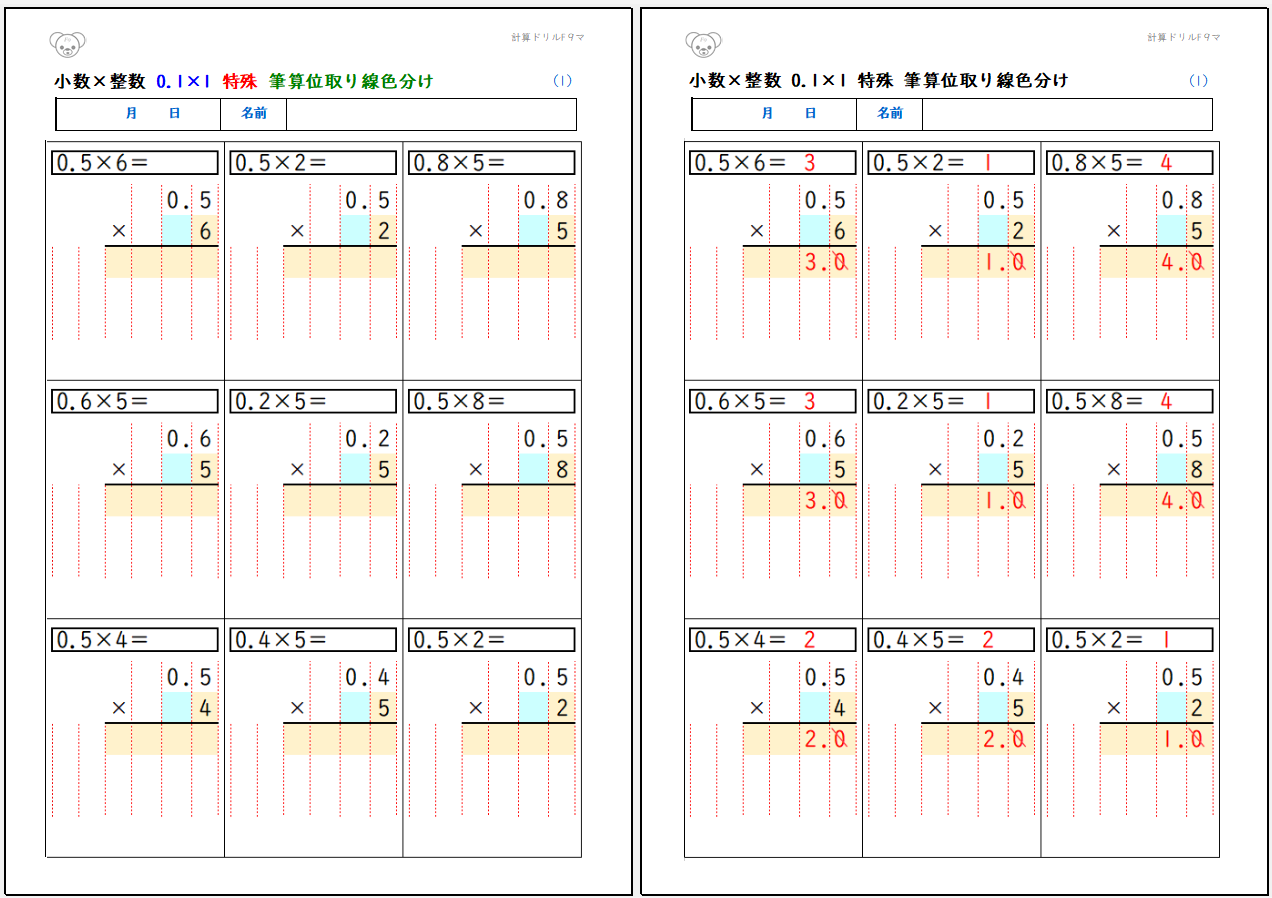Click the bear logo on the left worksheet
The image size is (1272, 898).
(67, 44)
